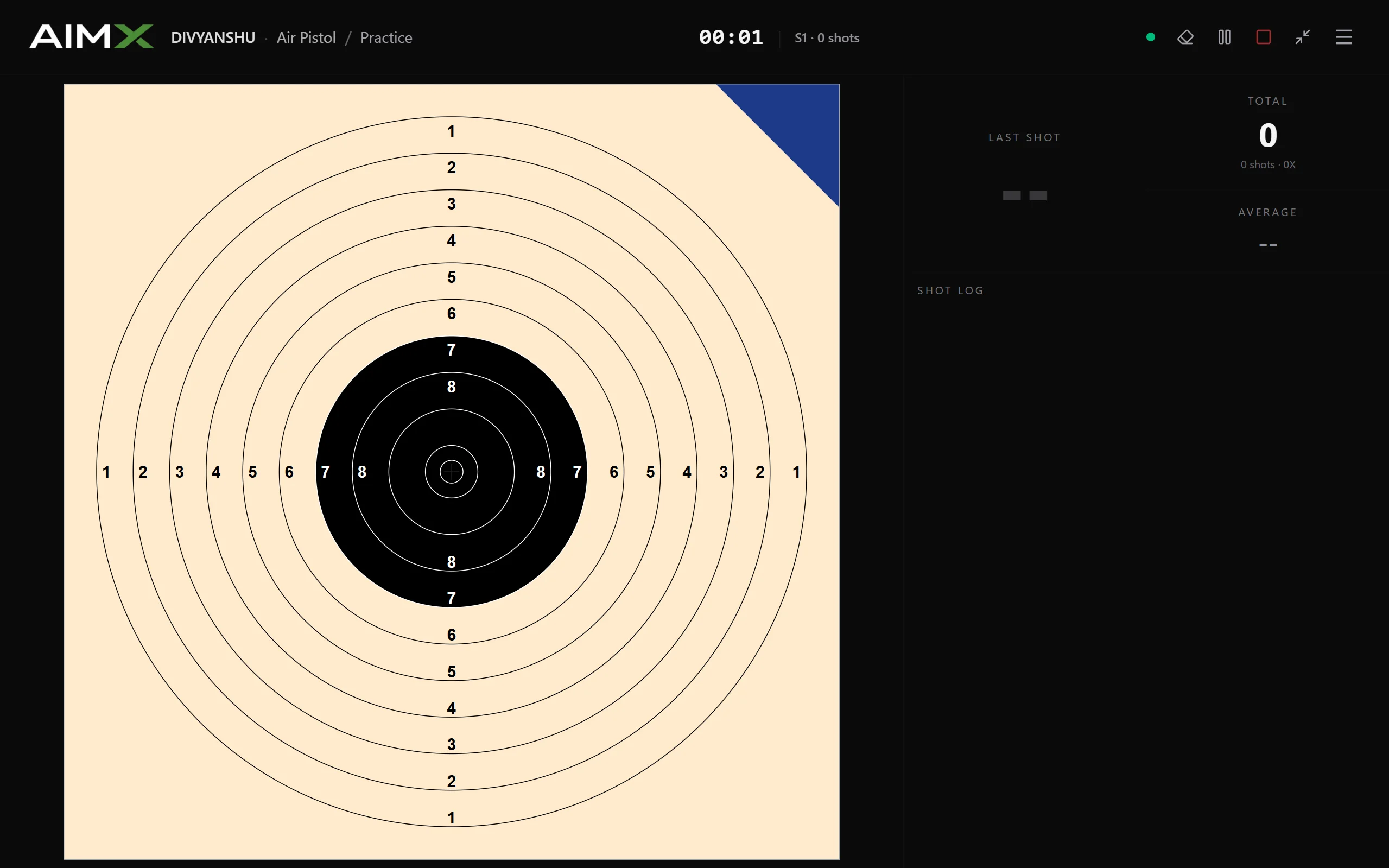
Task: Click the SHOT LOG heading
Action: 950,290
